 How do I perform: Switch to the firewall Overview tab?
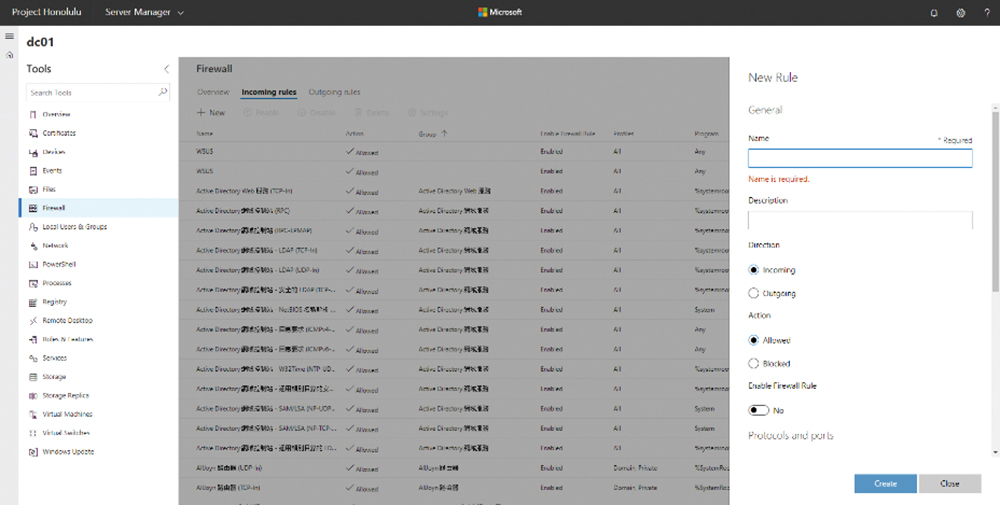(x=213, y=92)
